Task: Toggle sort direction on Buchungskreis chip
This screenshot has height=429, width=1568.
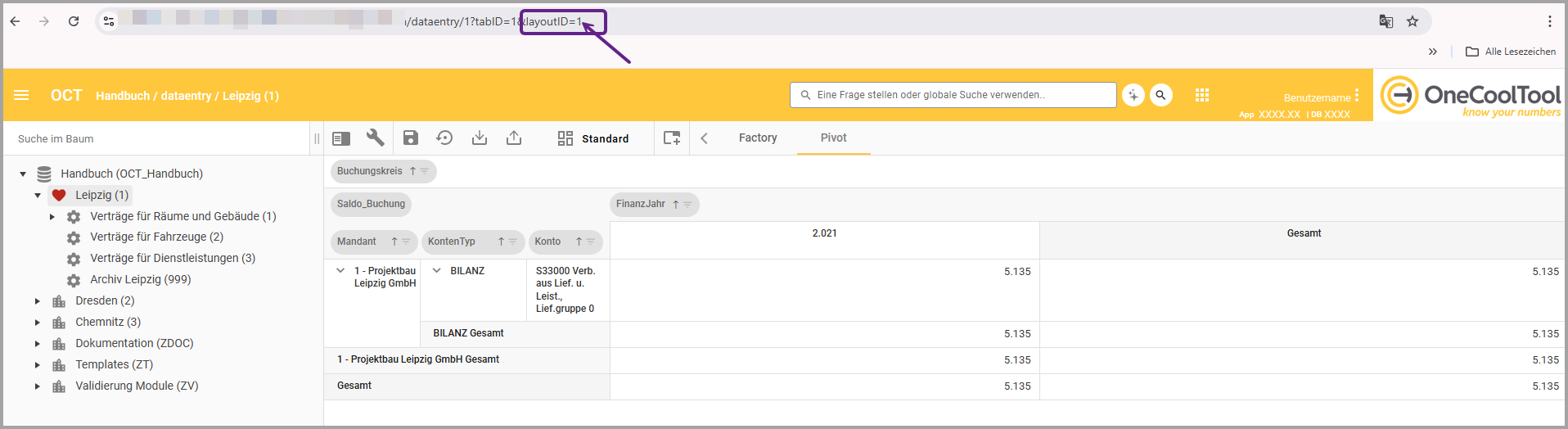Action: 412,171
